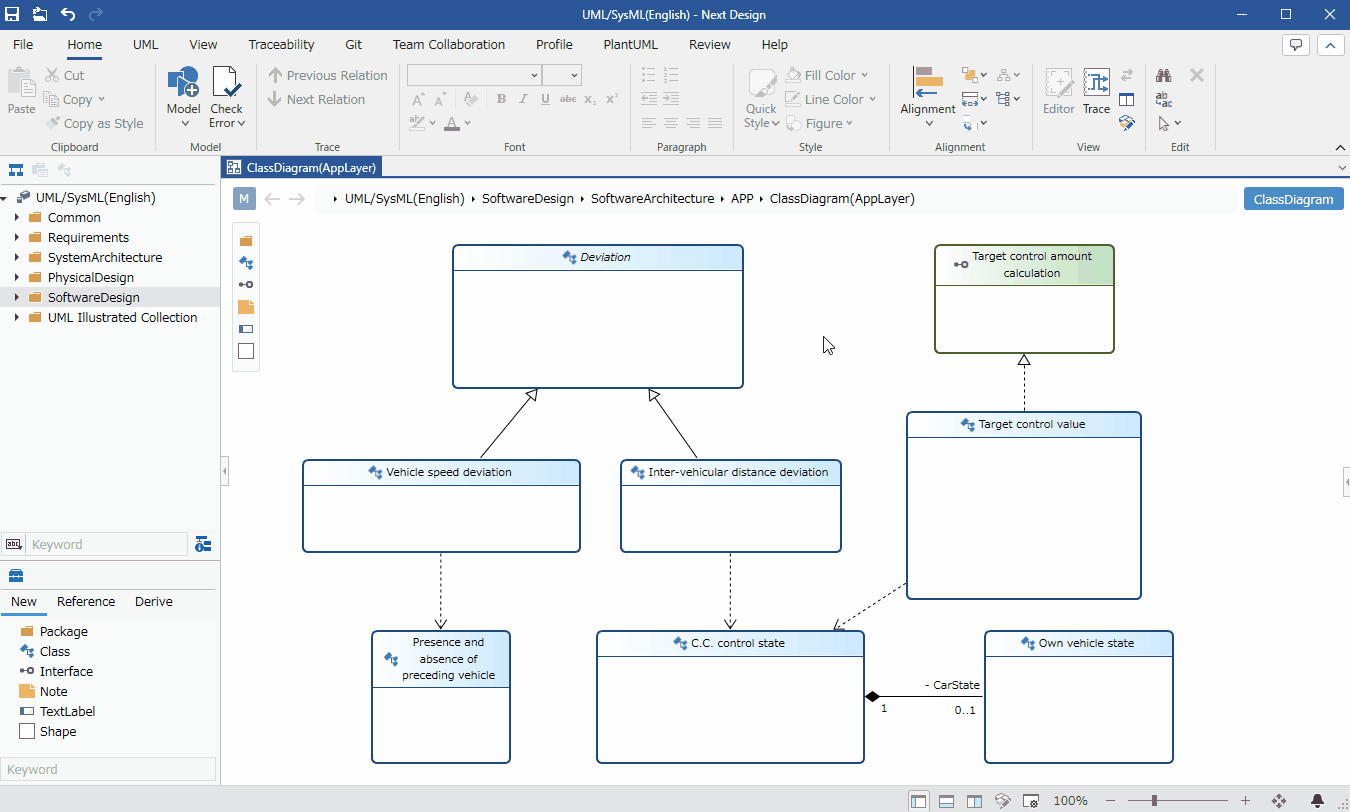Click the zoom out minus icon

point(1110,801)
